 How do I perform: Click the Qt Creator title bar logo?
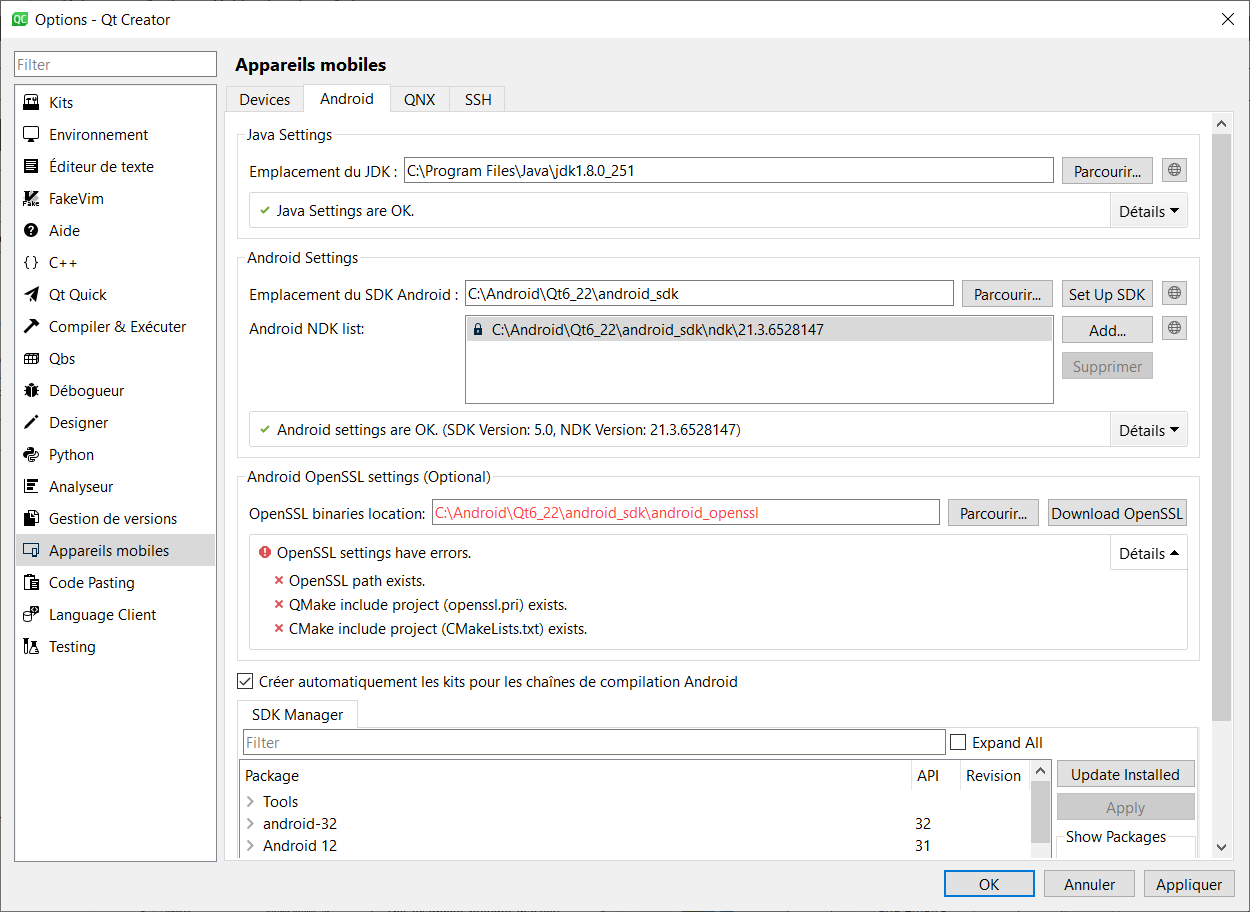[x=19, y=19]
